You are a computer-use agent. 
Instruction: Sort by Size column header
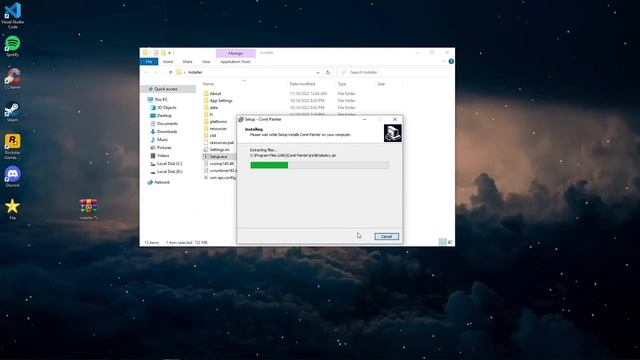[381, 84]
